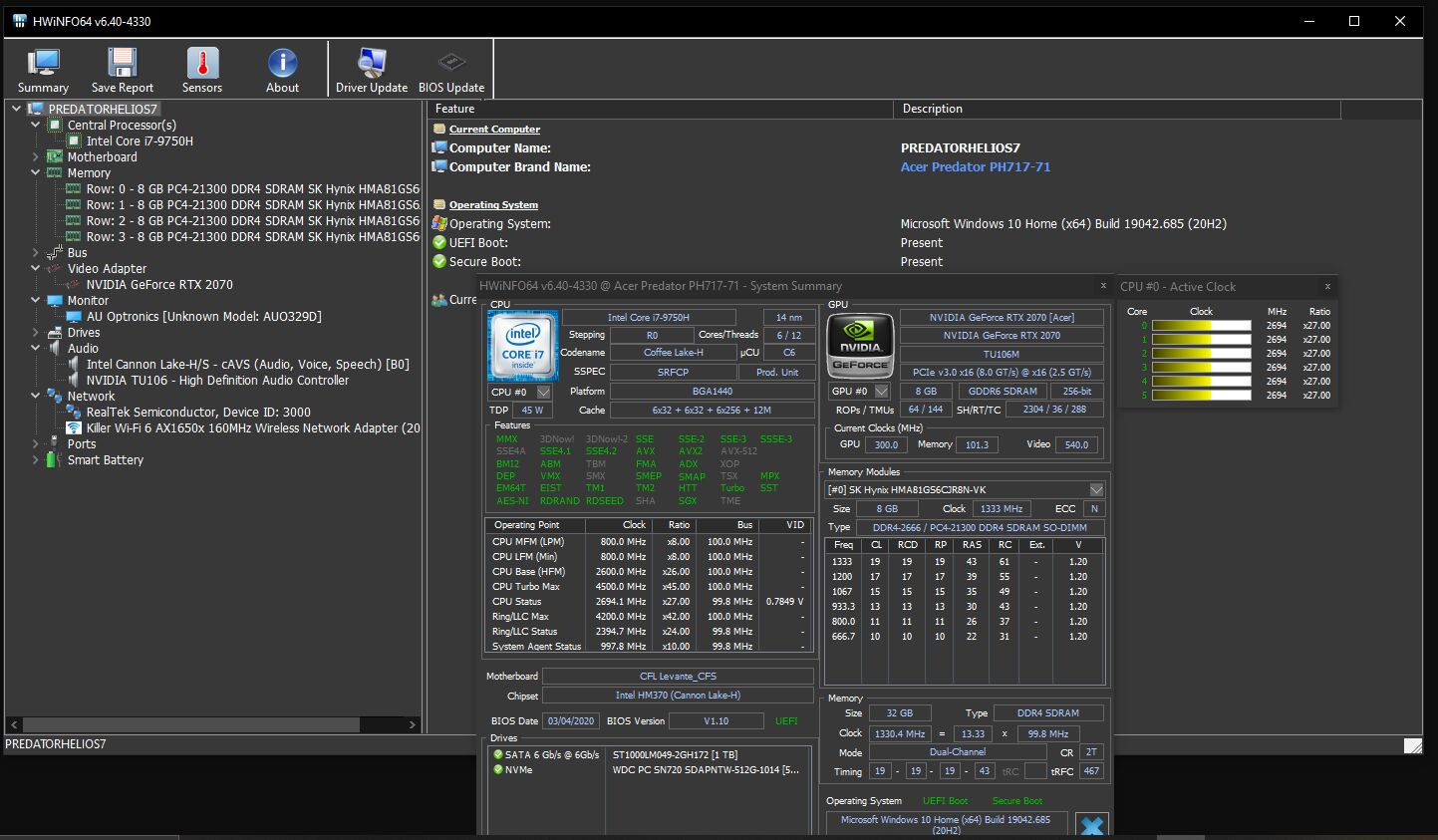
Task: Select NVIDIA TU106 High Definition Audio Controller
Action: point(217,380)
